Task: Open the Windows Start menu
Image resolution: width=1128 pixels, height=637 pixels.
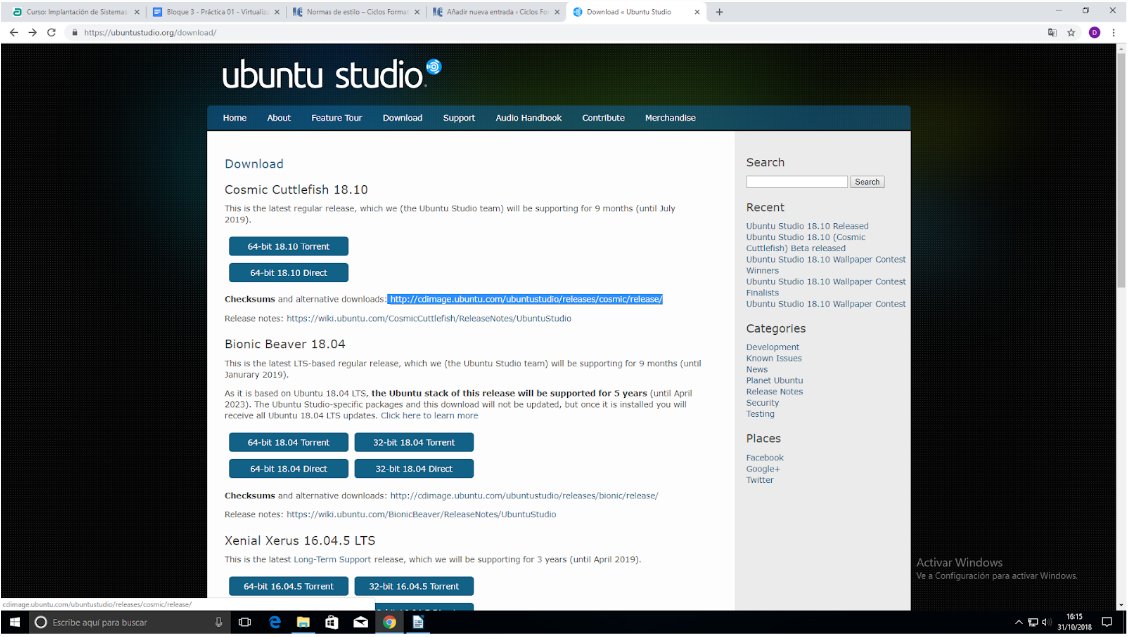Action: pyautogui.click(x=14, y=622)
